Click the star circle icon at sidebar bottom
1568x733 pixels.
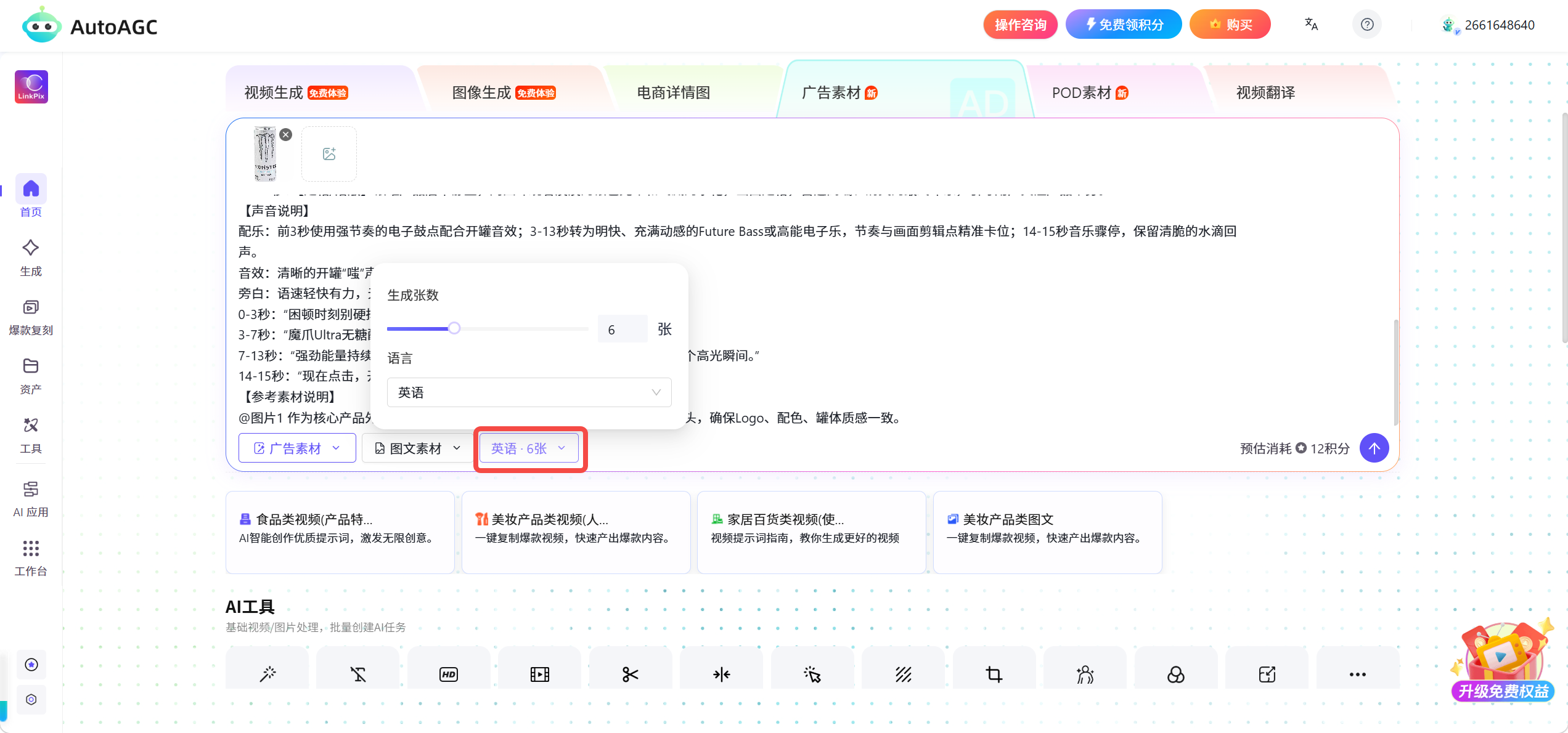point(31,665)
